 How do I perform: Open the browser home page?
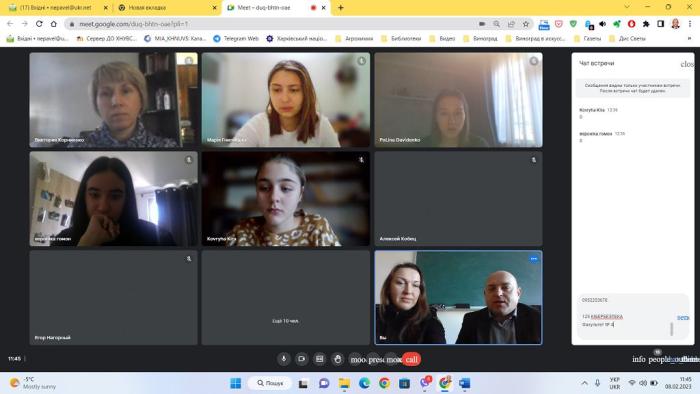click(x=54, y=24)
